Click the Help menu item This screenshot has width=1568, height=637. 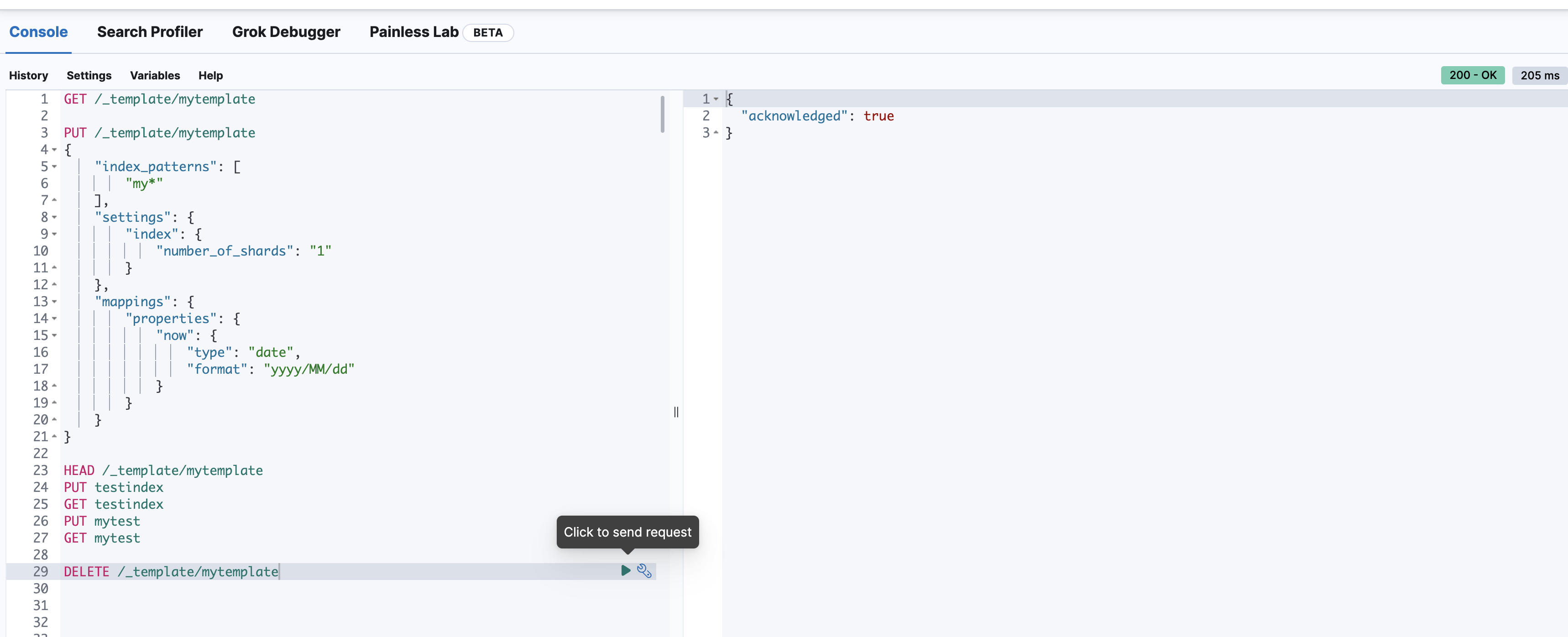point(211,75)
